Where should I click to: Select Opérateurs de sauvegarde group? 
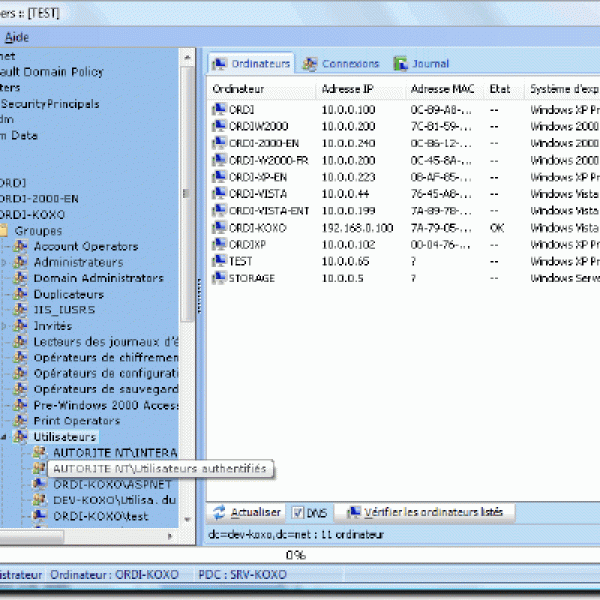pos(106,389)
